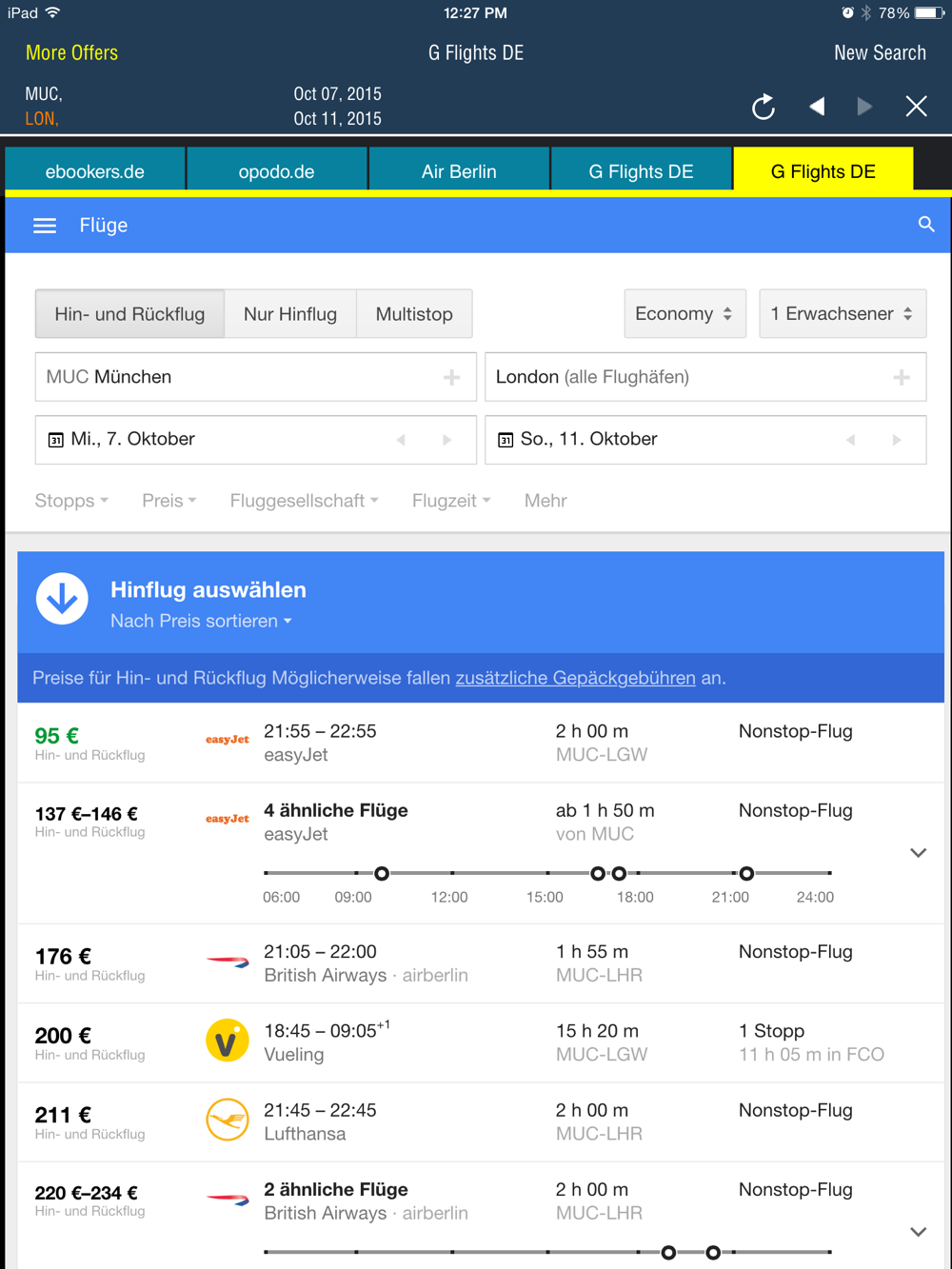Select next day for departure date
Screen dimensions: 952x1269
(446, 440)
